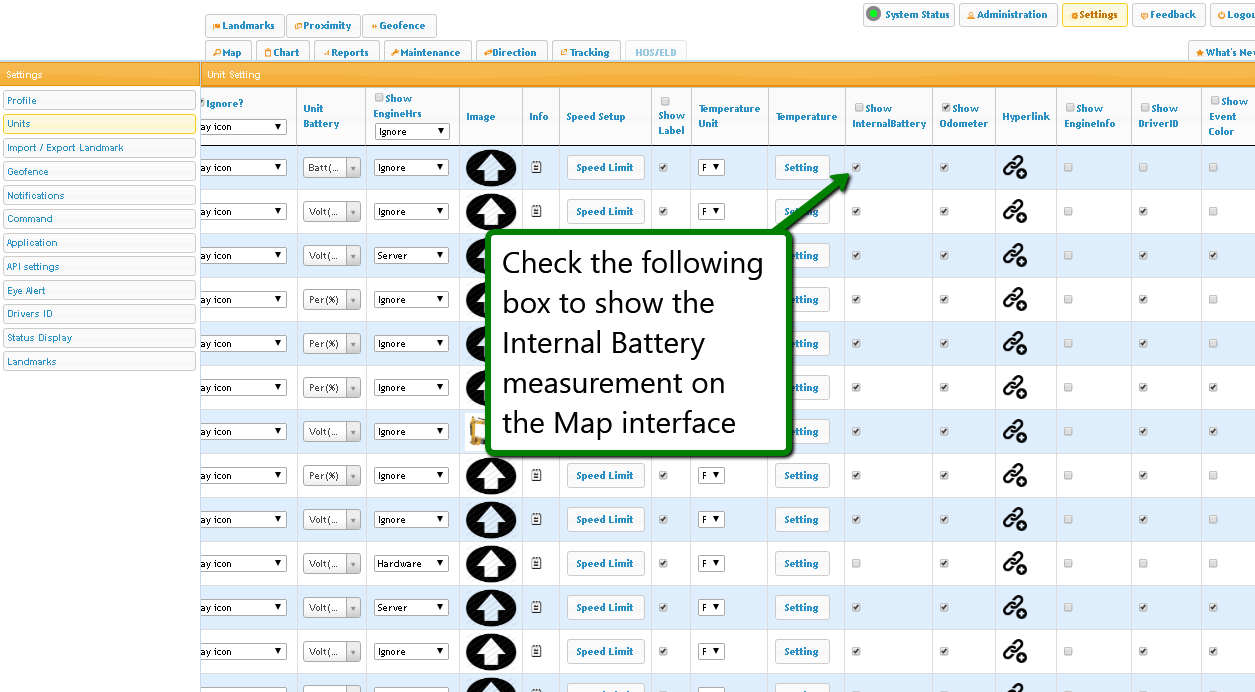The height and width of the screenshot is (692, 1255).
Task: Open the Show EngineHrs header Ignore dropdown
Action: point(412,132)
